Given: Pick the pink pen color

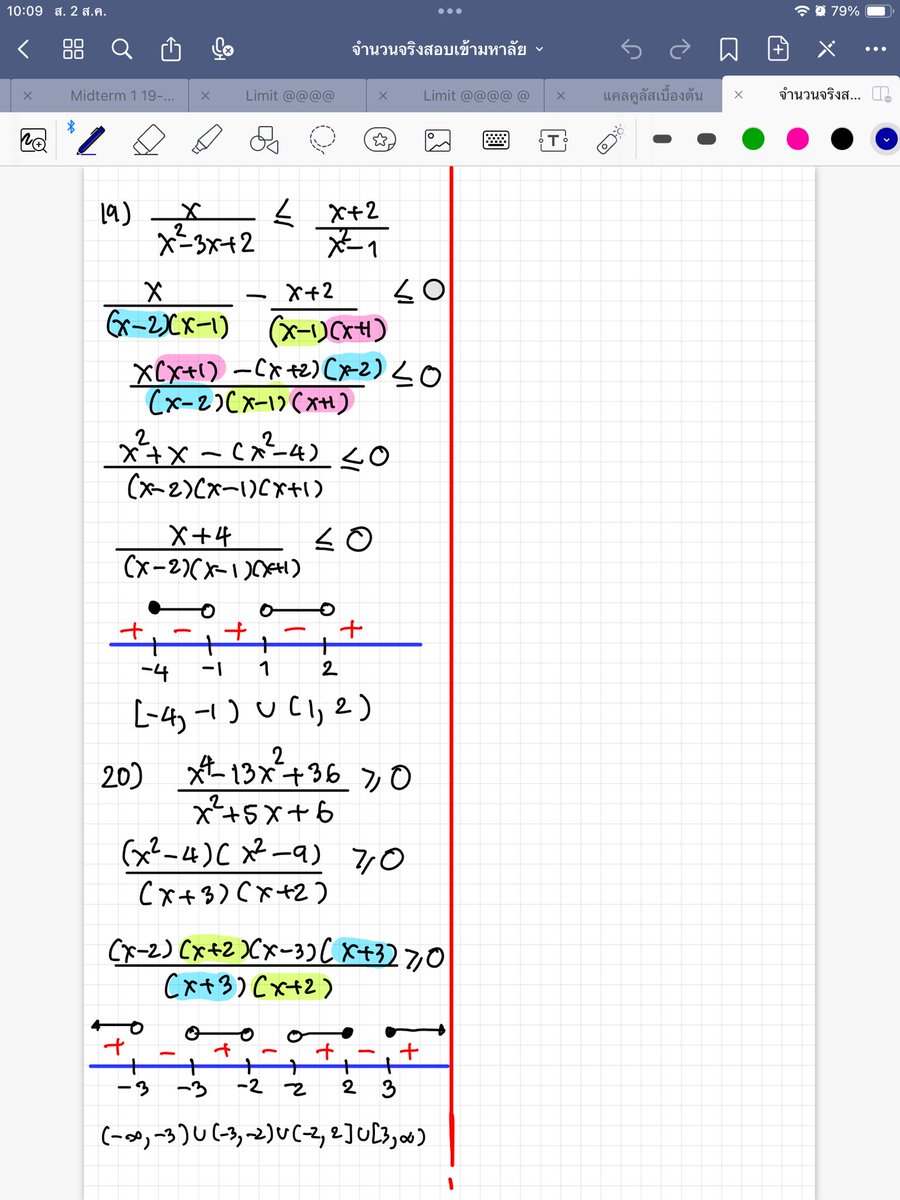Looking at the screenshot, I should coord(797,140).
